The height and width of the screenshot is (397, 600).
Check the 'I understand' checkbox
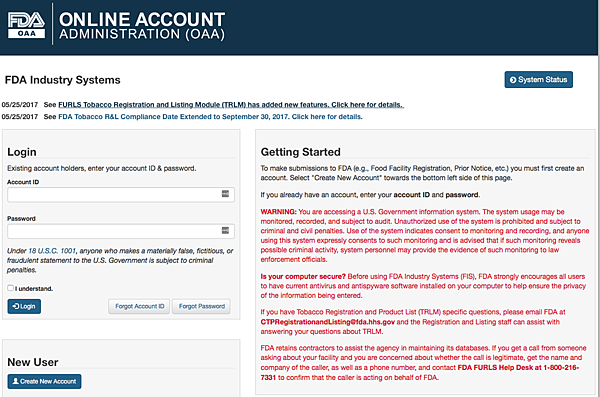click(x=10, y=288)
